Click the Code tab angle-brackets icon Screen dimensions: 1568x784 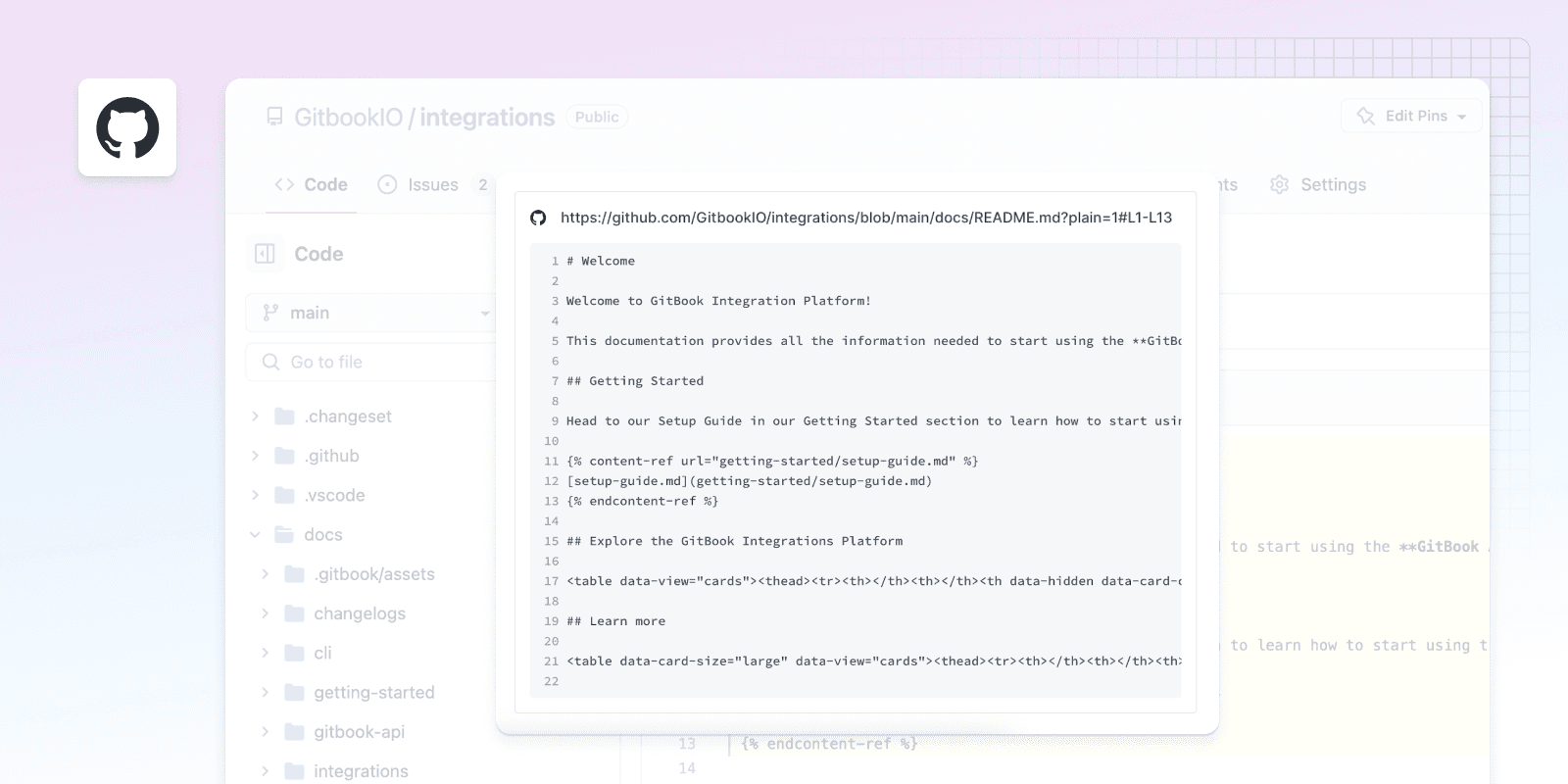coord(284,184)
